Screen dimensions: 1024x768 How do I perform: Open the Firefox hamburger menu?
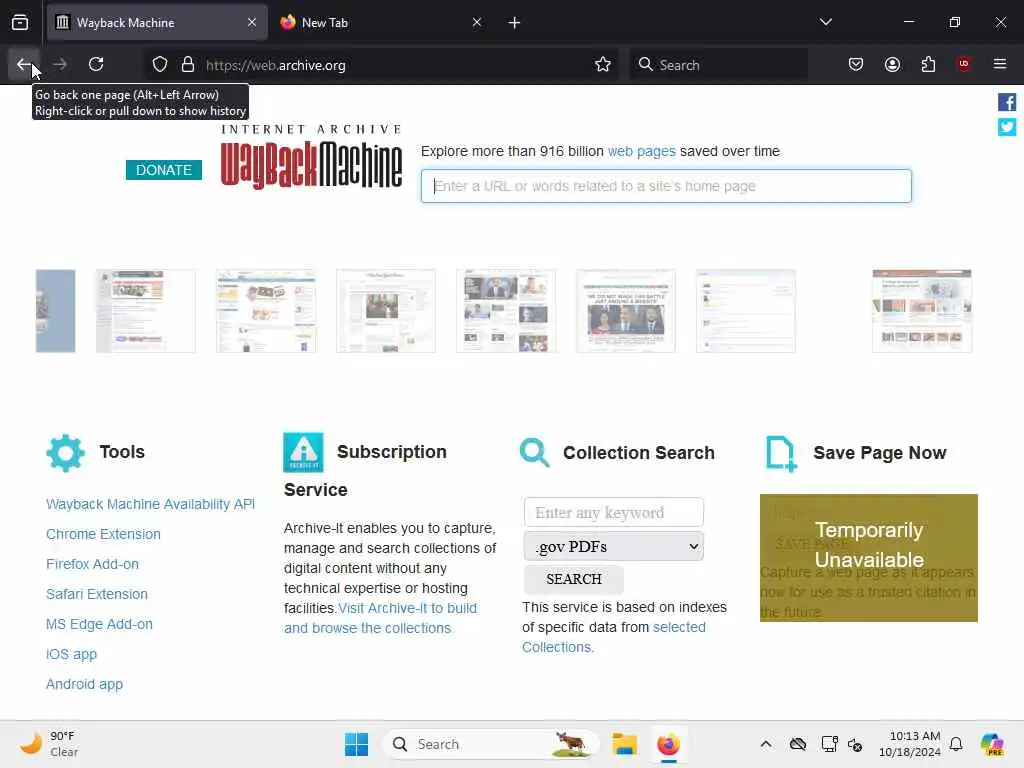tap(1000, 64)
